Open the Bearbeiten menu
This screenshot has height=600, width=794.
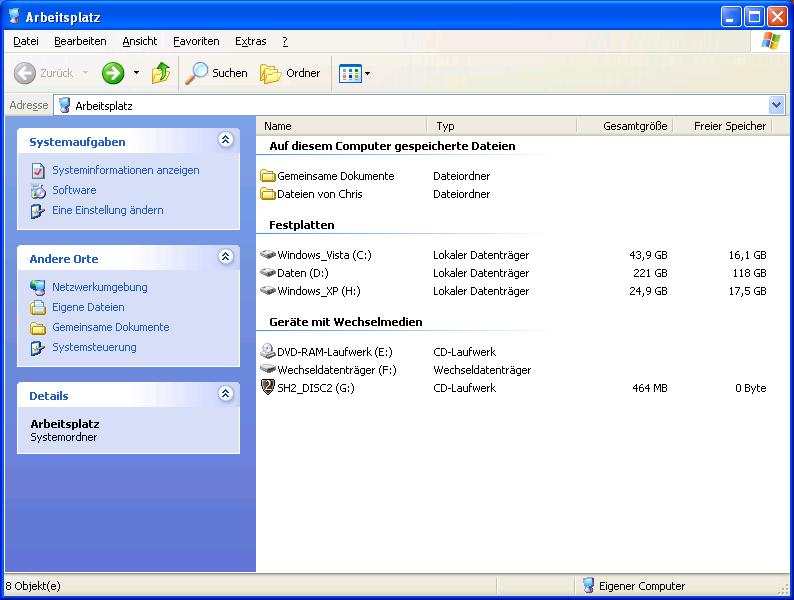point(80,42)
